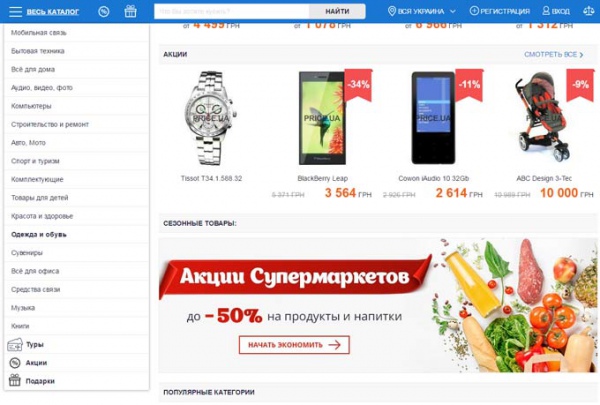This screenshot has height=405, width=600.
Task: Click the Вход login link
Action: [556, 11]
